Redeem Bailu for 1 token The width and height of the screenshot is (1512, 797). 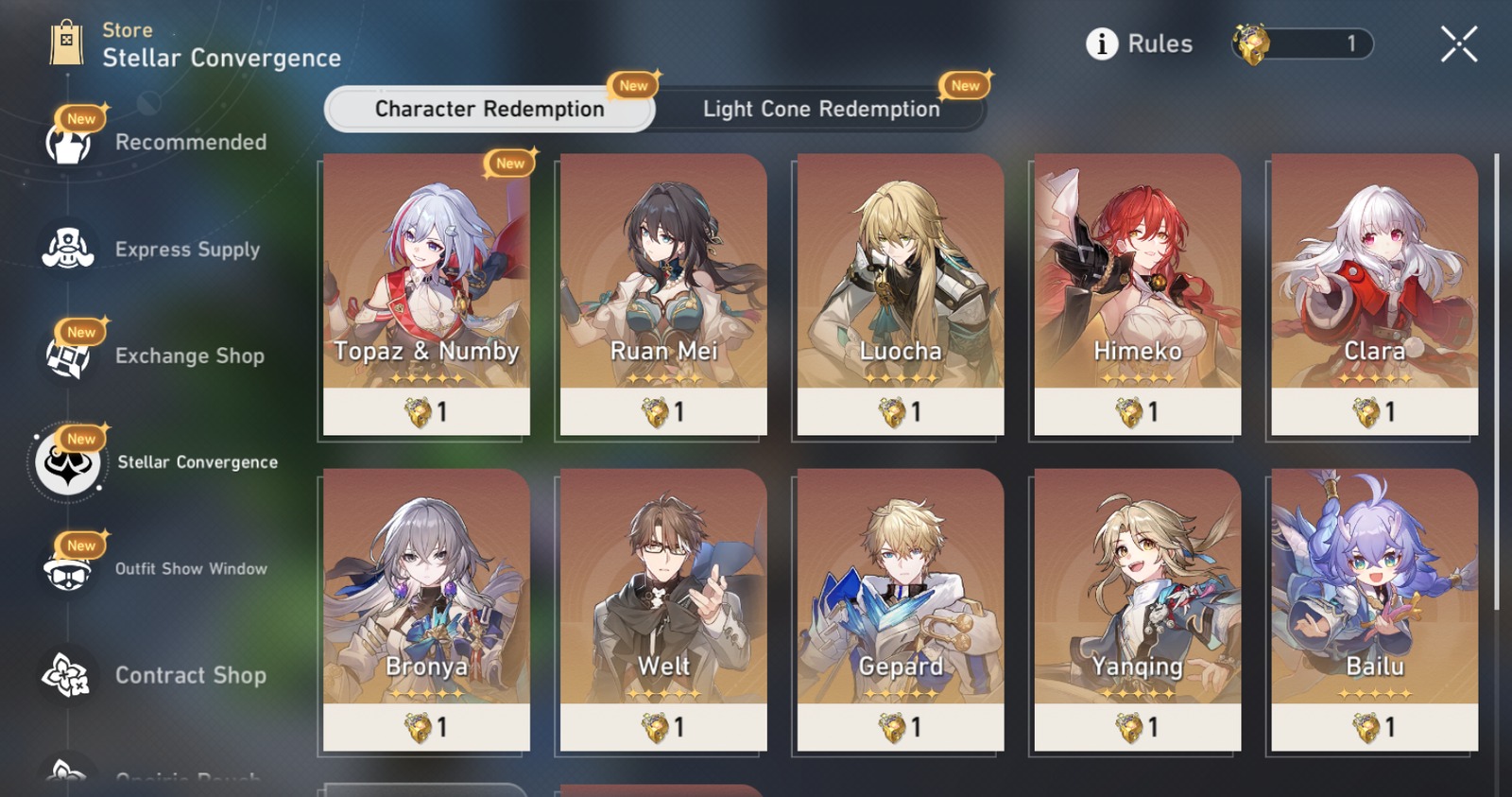(x=1375, y=610)
